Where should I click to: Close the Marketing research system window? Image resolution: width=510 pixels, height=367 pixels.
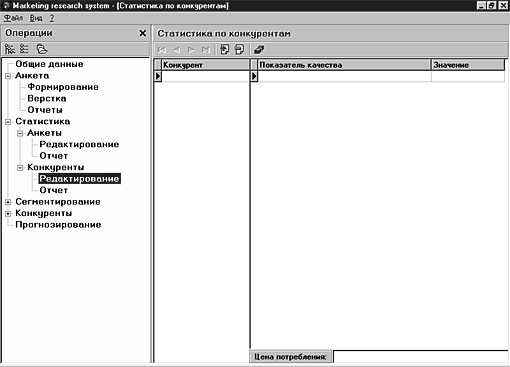(503, 6)
